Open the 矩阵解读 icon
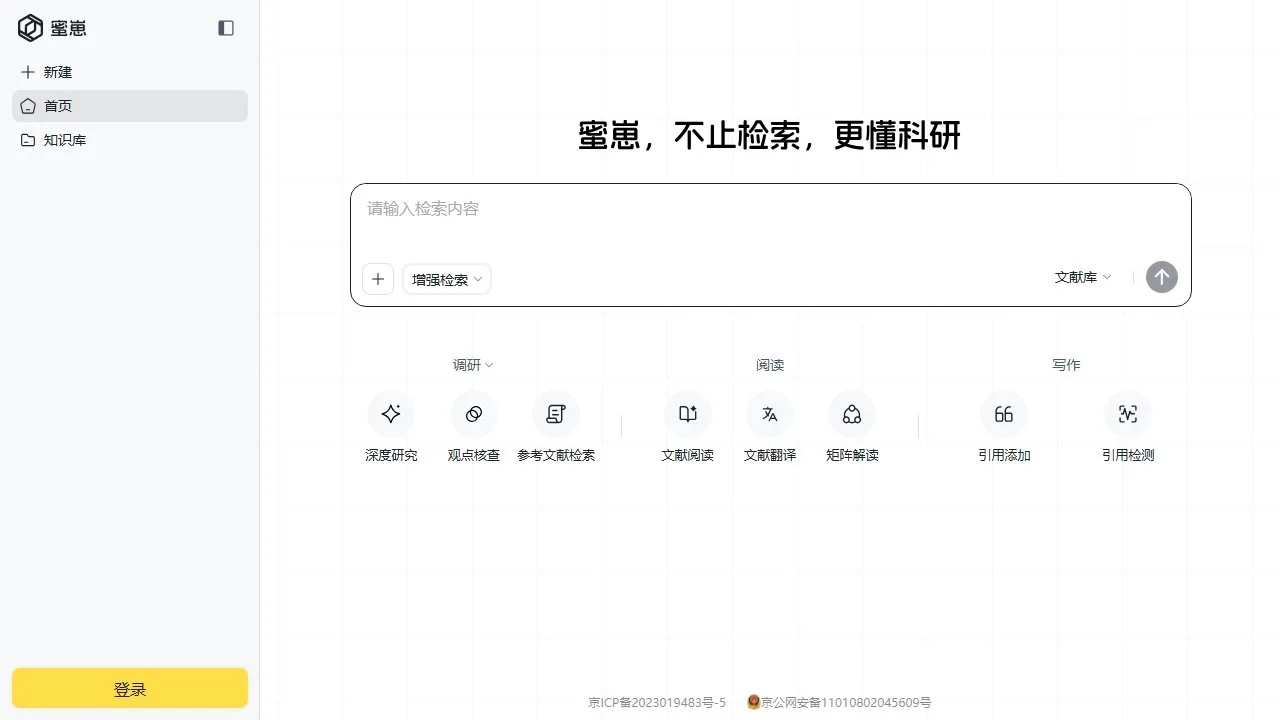The height and width of the screenshot is (720, 1280). [x=852, y=414]
